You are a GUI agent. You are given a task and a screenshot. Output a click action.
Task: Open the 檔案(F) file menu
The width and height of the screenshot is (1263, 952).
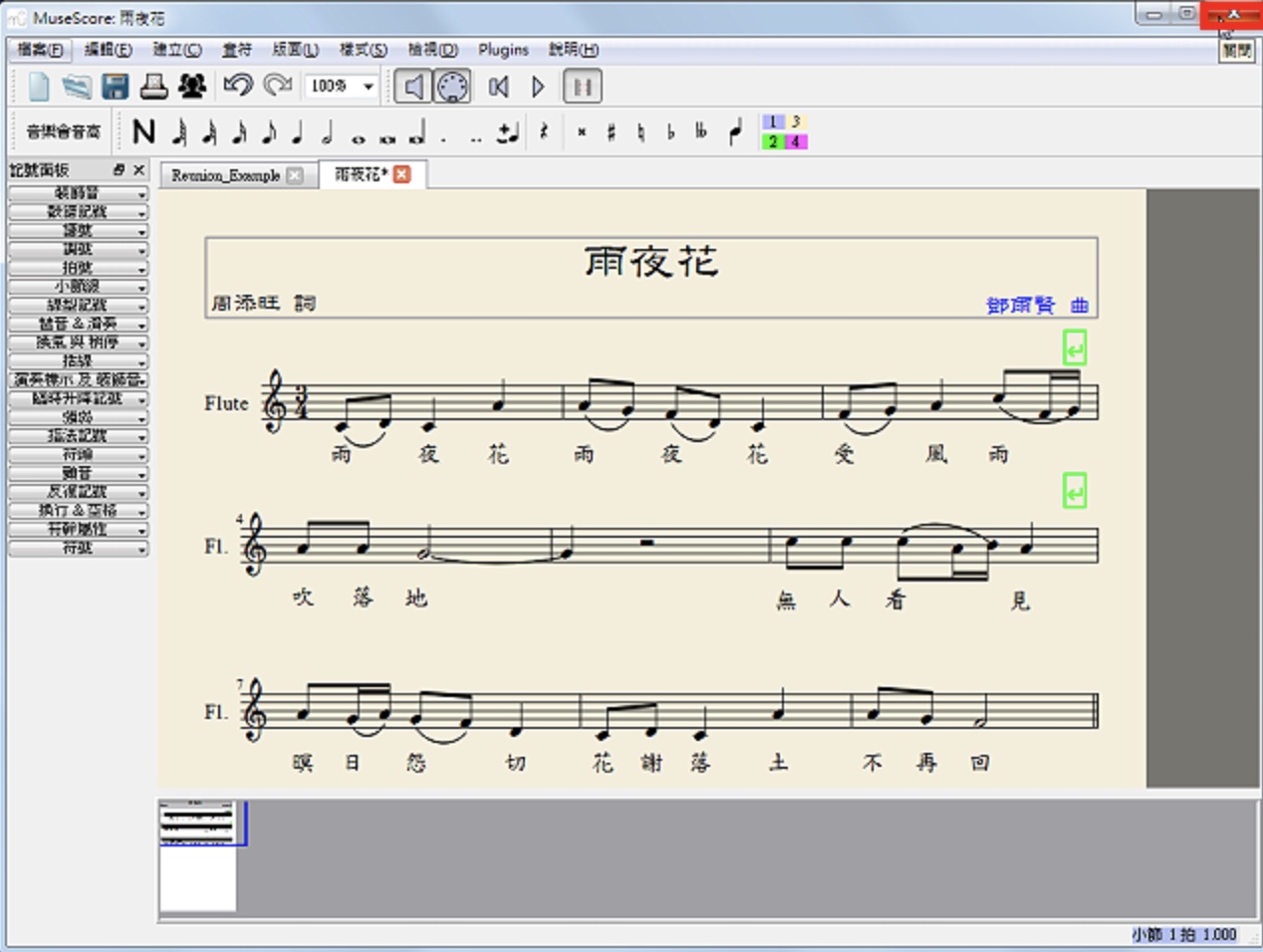tap(41, 50)
